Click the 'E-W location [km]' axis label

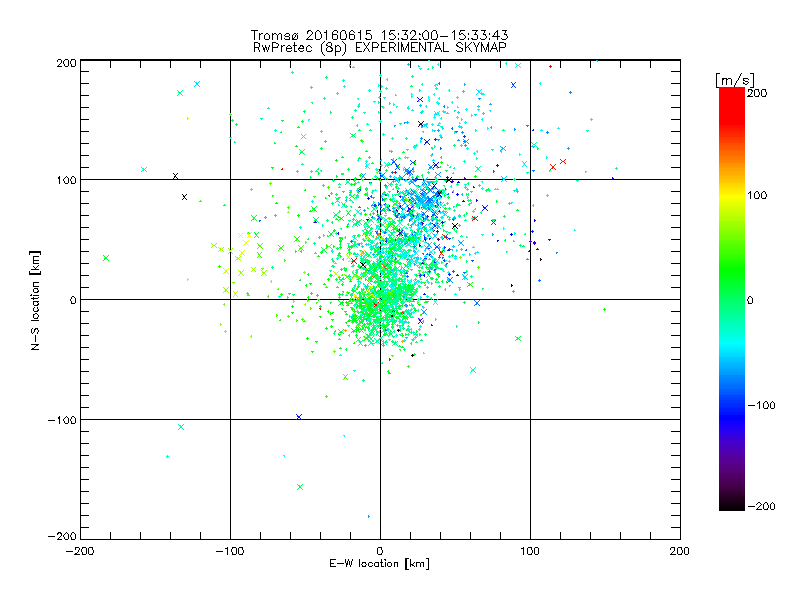379,564
